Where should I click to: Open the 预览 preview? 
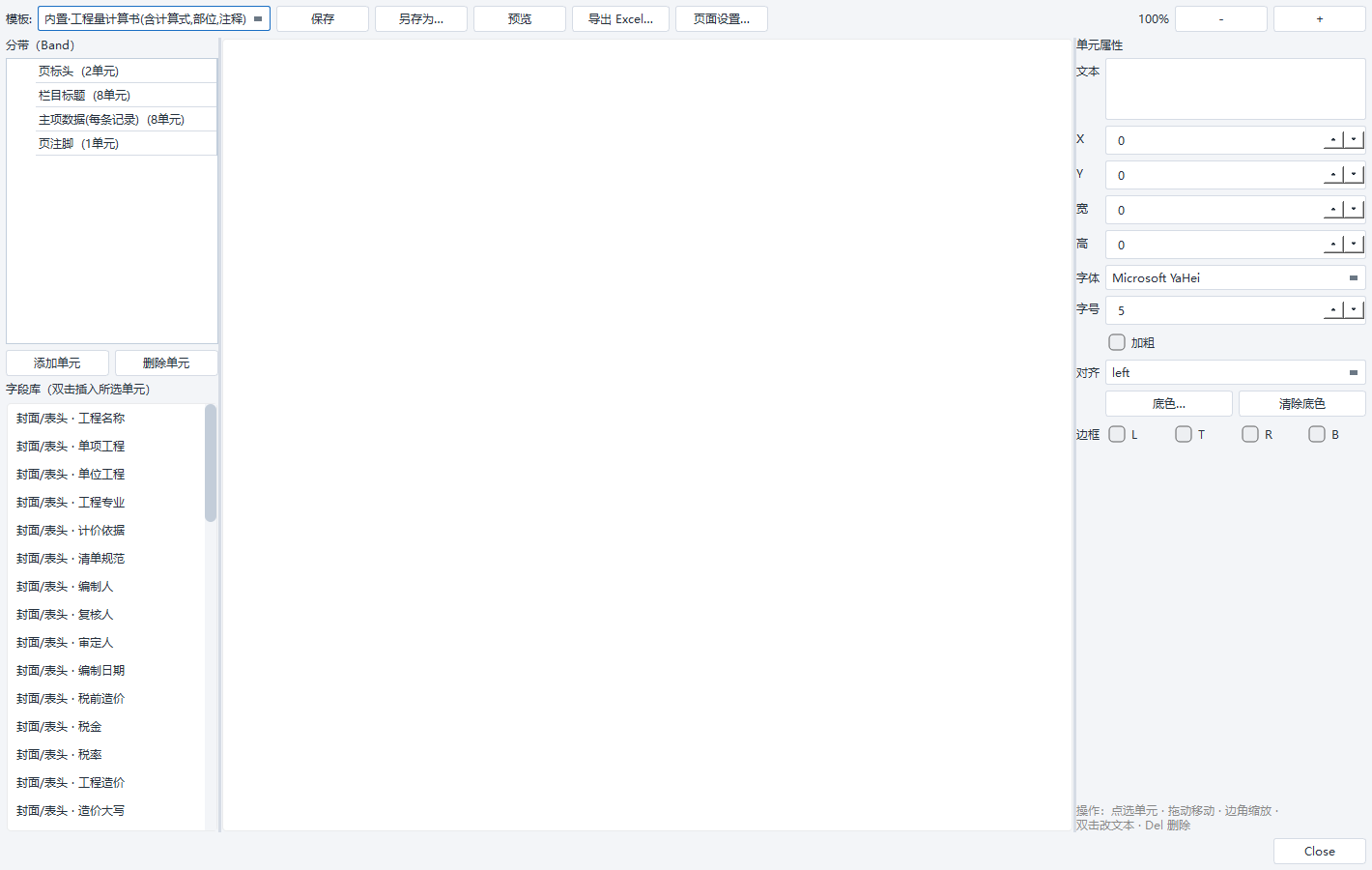pyautogui.click(x=520, y=18)
